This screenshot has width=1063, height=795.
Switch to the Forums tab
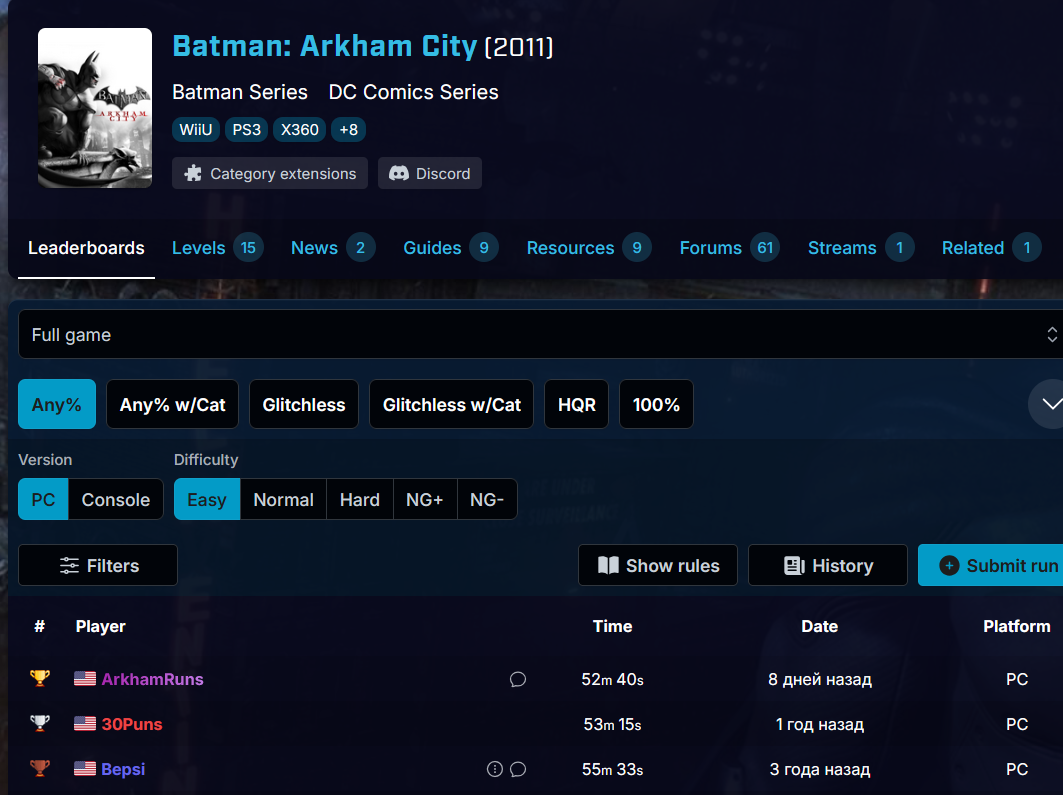(x=729, y=248)
